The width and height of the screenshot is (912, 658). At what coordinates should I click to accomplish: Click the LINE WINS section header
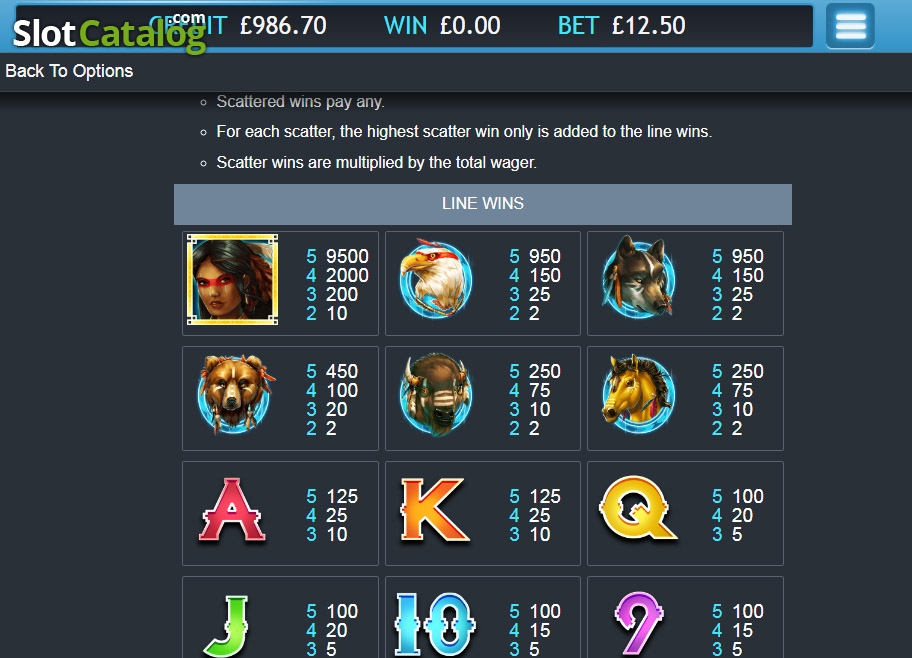[x=483, y=204]
